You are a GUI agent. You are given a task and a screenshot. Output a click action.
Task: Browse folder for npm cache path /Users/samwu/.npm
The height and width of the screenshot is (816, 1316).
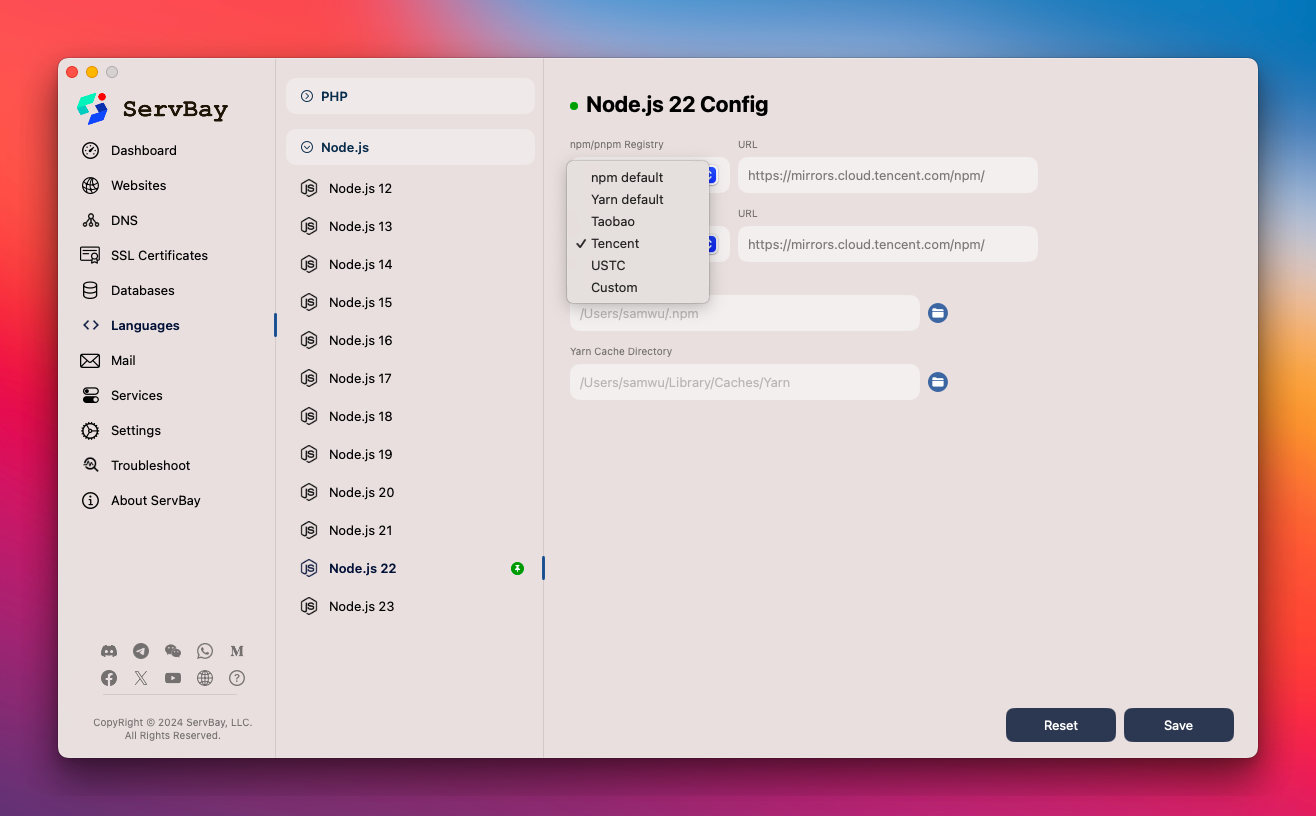point(938,313)
